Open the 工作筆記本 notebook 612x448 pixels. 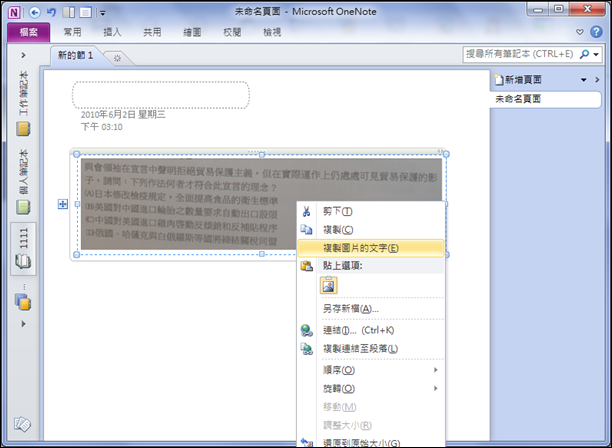pos(23,103)
